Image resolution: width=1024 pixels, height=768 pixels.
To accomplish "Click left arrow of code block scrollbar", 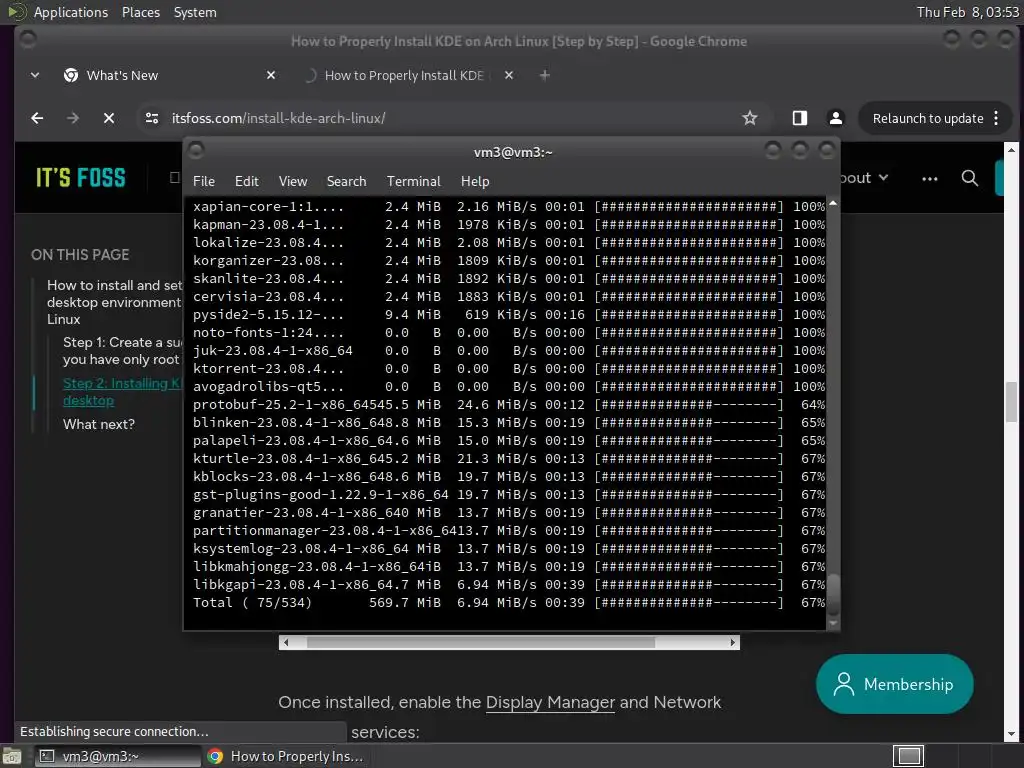I will (285, 643).
